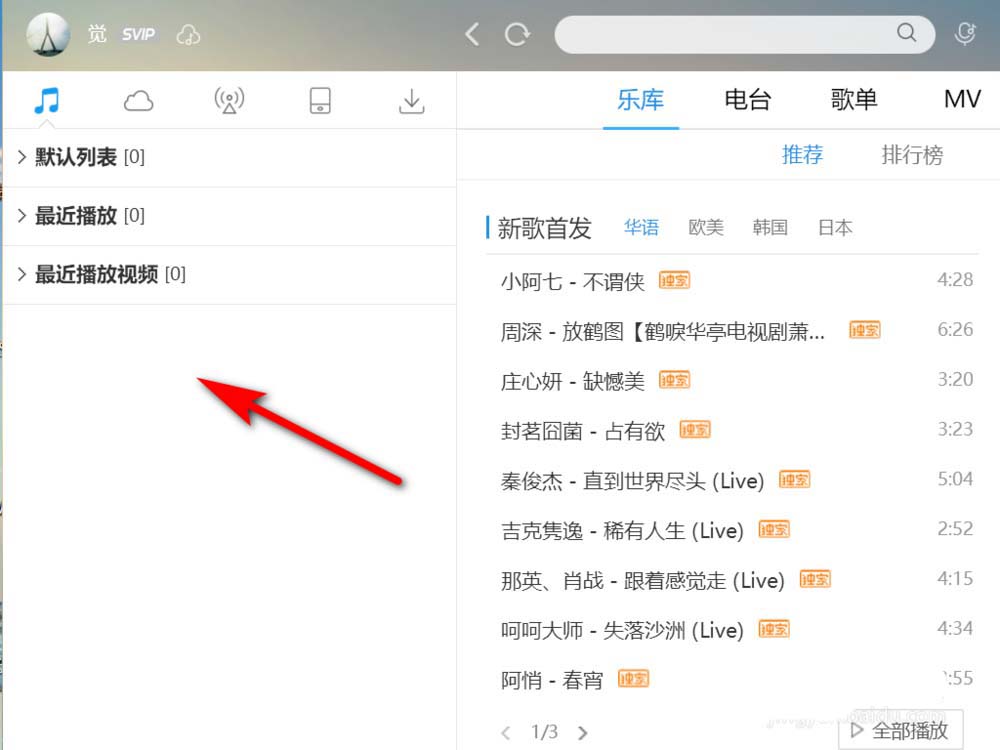Image resolution: width=1000 pixels, height=750 pixels.
Task: Click the search magnifier icon
Action: [906, 33]
